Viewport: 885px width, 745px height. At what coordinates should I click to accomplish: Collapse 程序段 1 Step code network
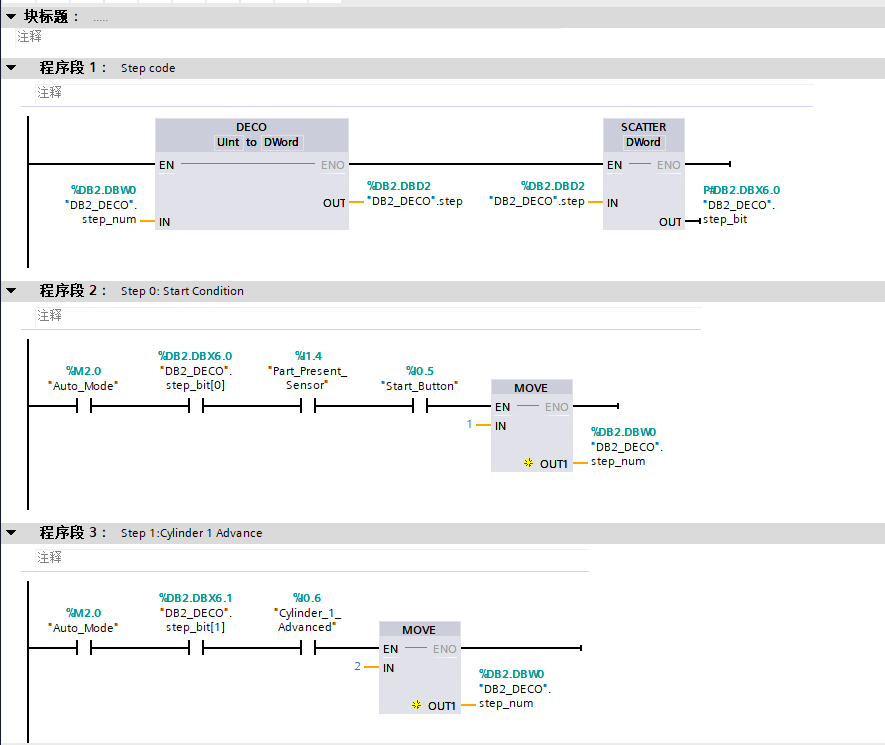(11, 68)
